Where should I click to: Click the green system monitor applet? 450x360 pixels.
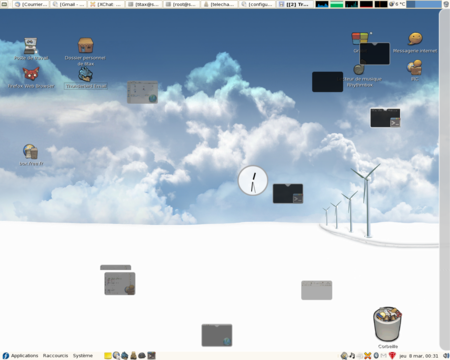pyautogui.click(x=337, y=4)
